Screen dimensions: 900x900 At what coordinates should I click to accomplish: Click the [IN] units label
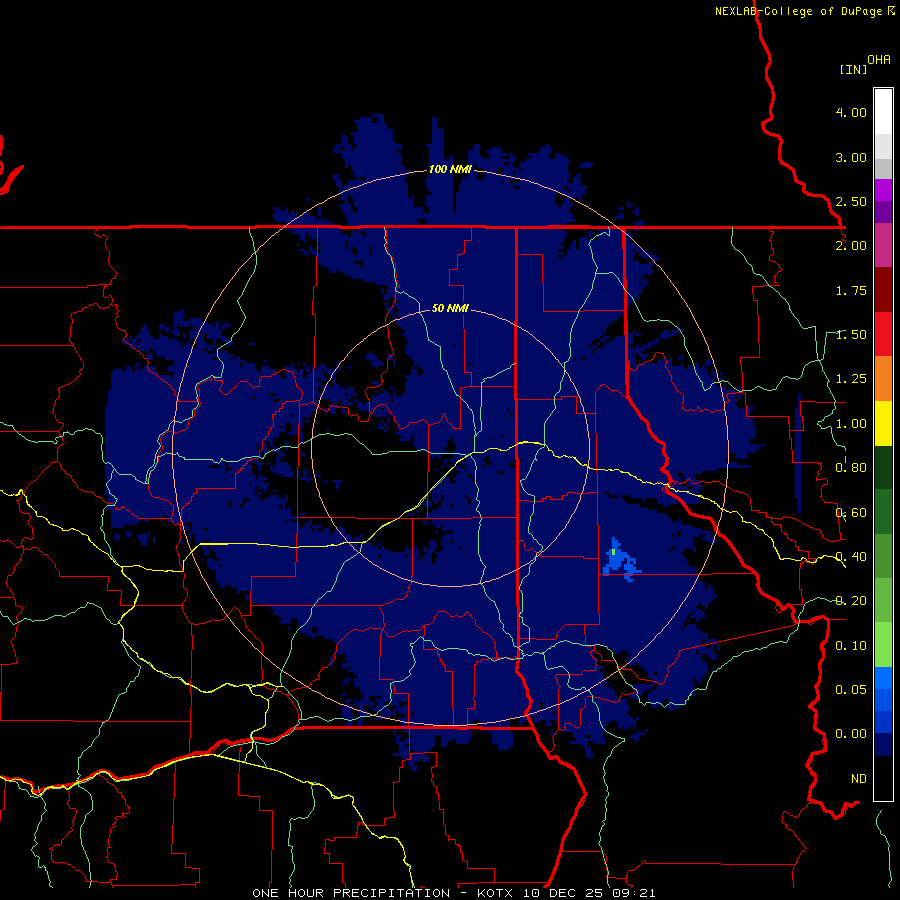tap(853, 69)
